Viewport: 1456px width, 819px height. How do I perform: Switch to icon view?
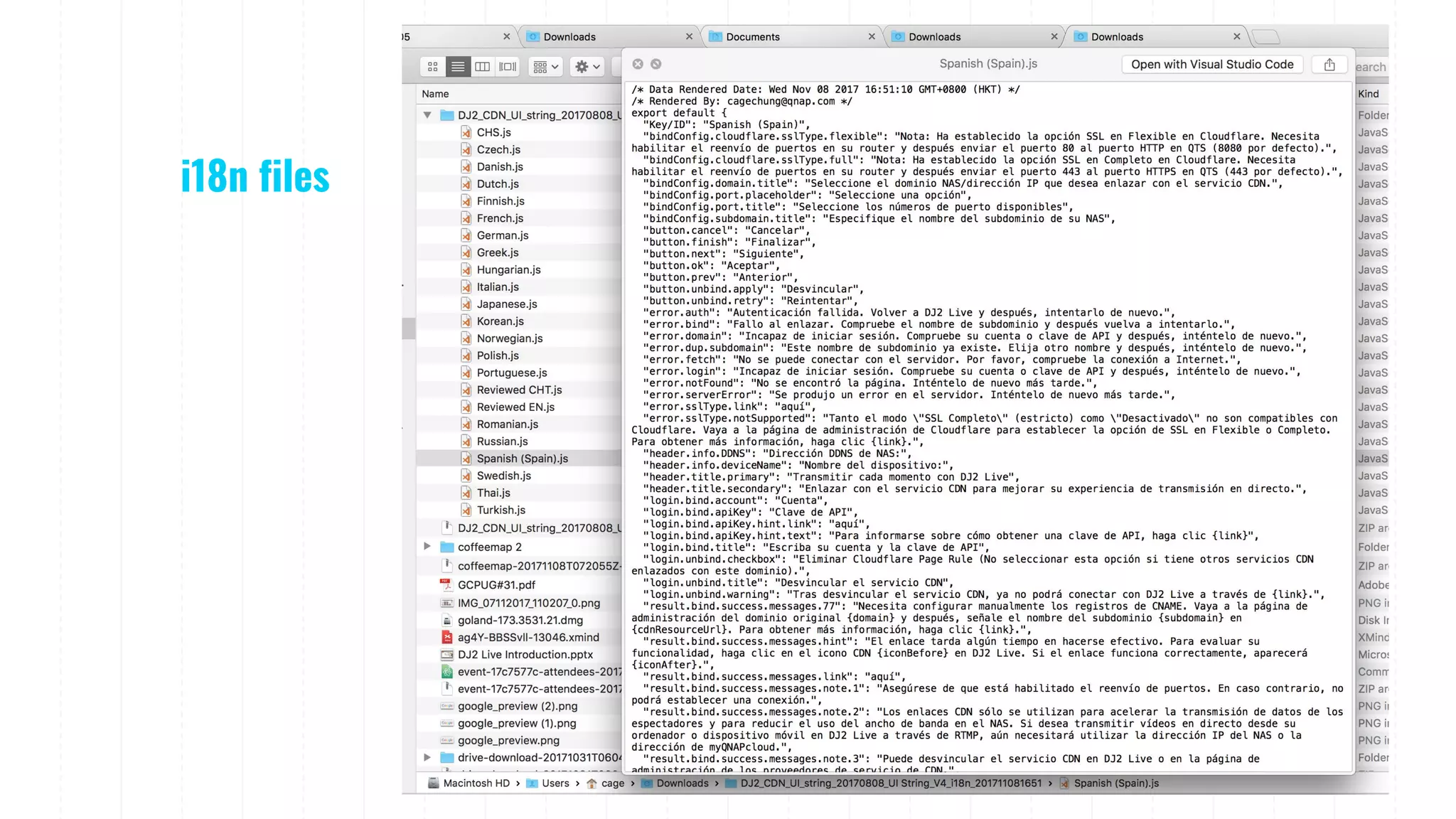tap(432, 67)
